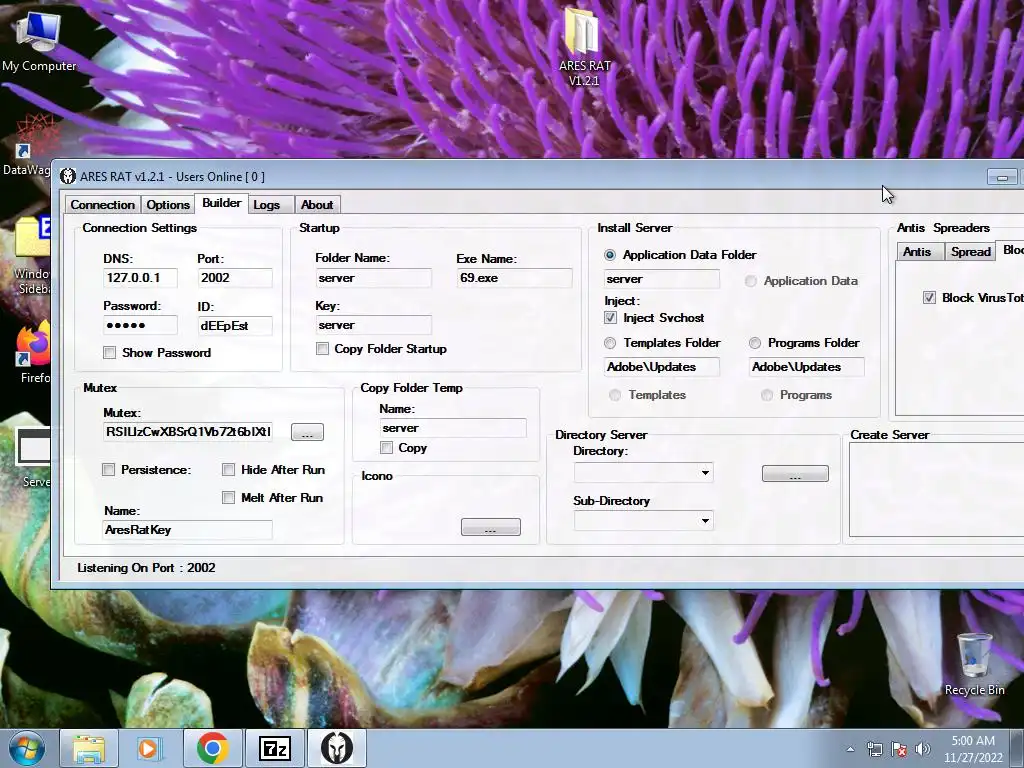Show hidden system tray icons
This screenshot has width=1024, height=768.
click(850, 749)
